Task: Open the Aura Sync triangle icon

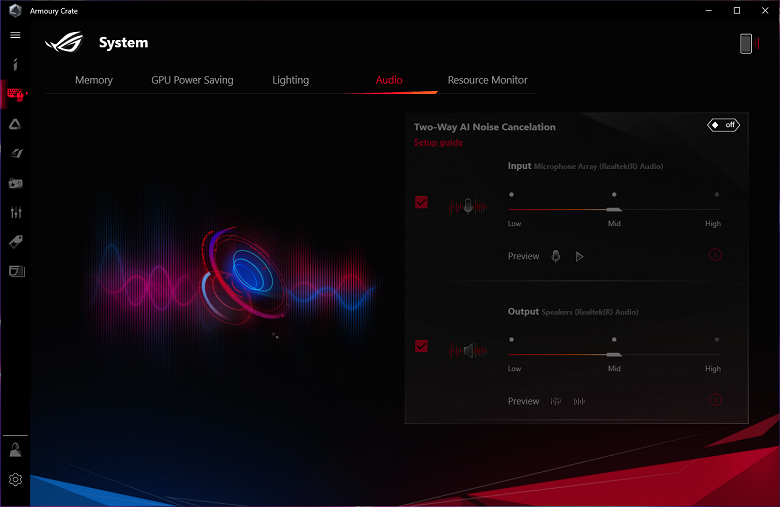Action: click(x=15, y=124)
